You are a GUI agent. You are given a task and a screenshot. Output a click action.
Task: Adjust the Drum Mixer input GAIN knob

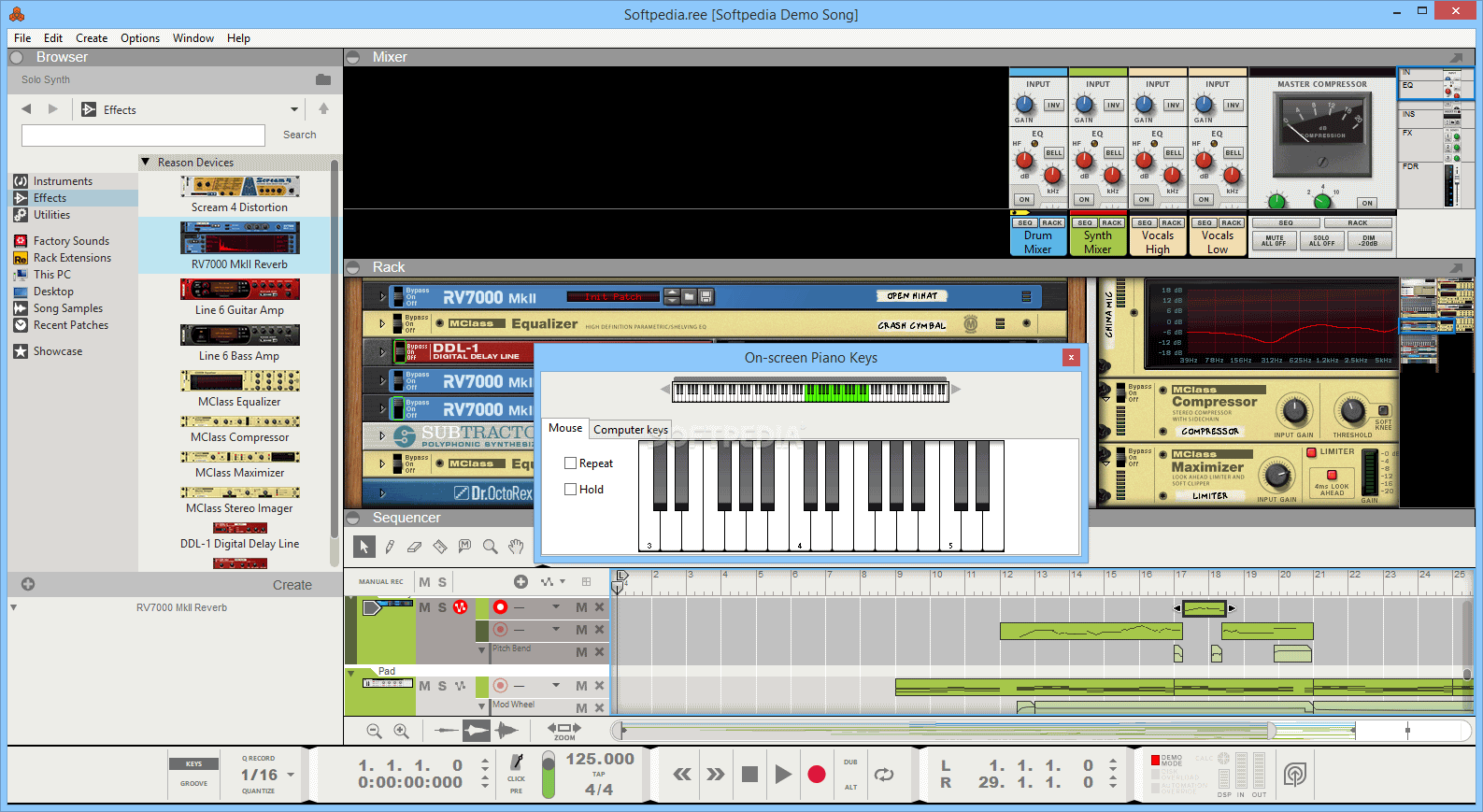1025,105
